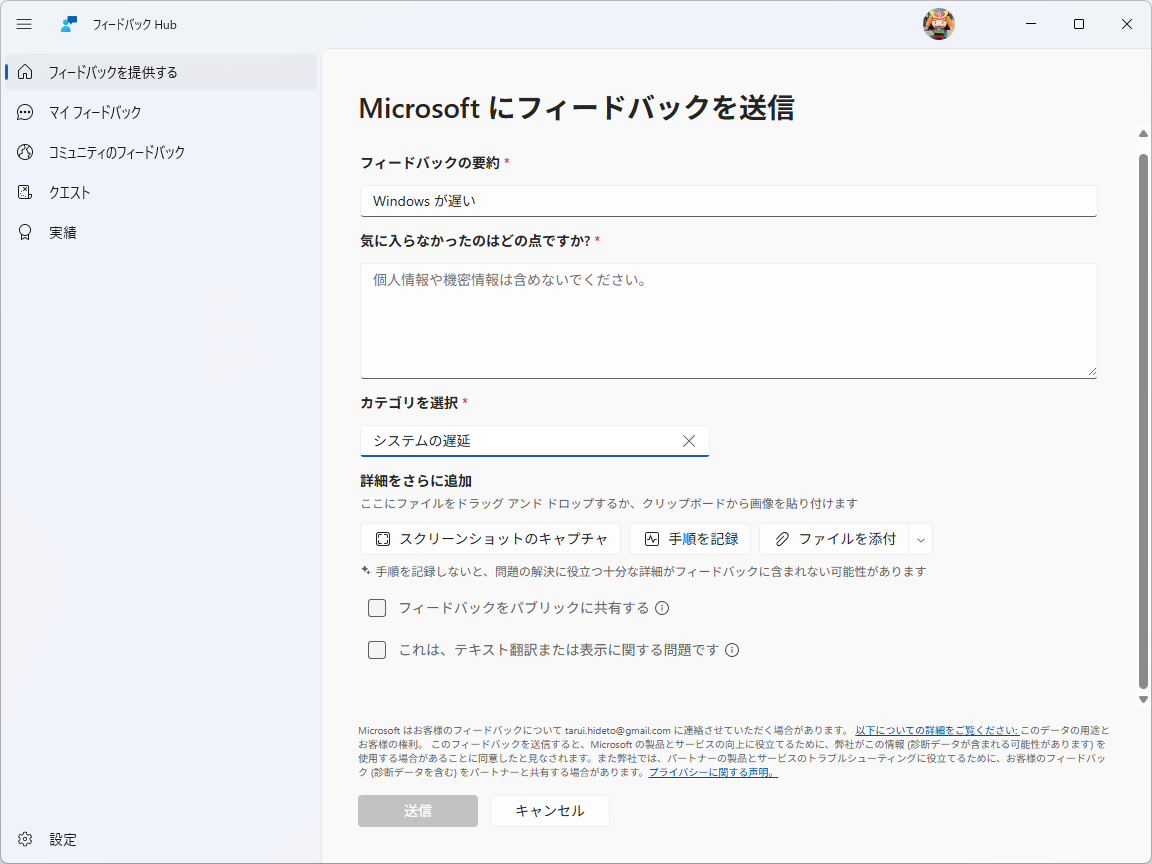
Task: Click the settings gear icon
Action: coord(25,839)
